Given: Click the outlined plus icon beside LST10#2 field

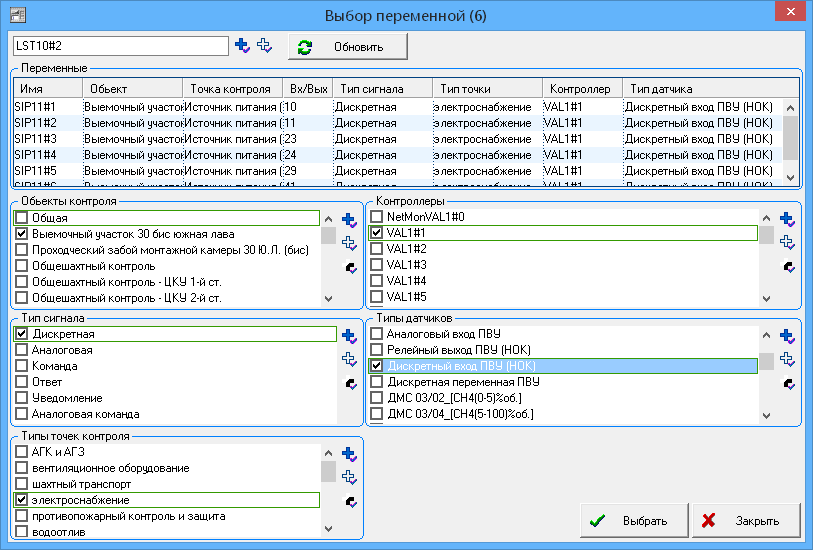Looking at the screenshot, I should (264, 46).
